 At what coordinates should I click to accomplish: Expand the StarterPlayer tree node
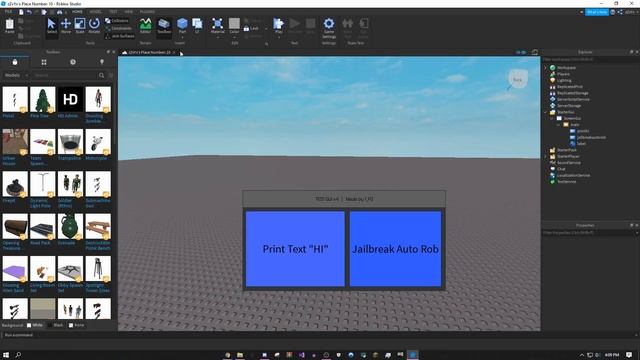546,156
